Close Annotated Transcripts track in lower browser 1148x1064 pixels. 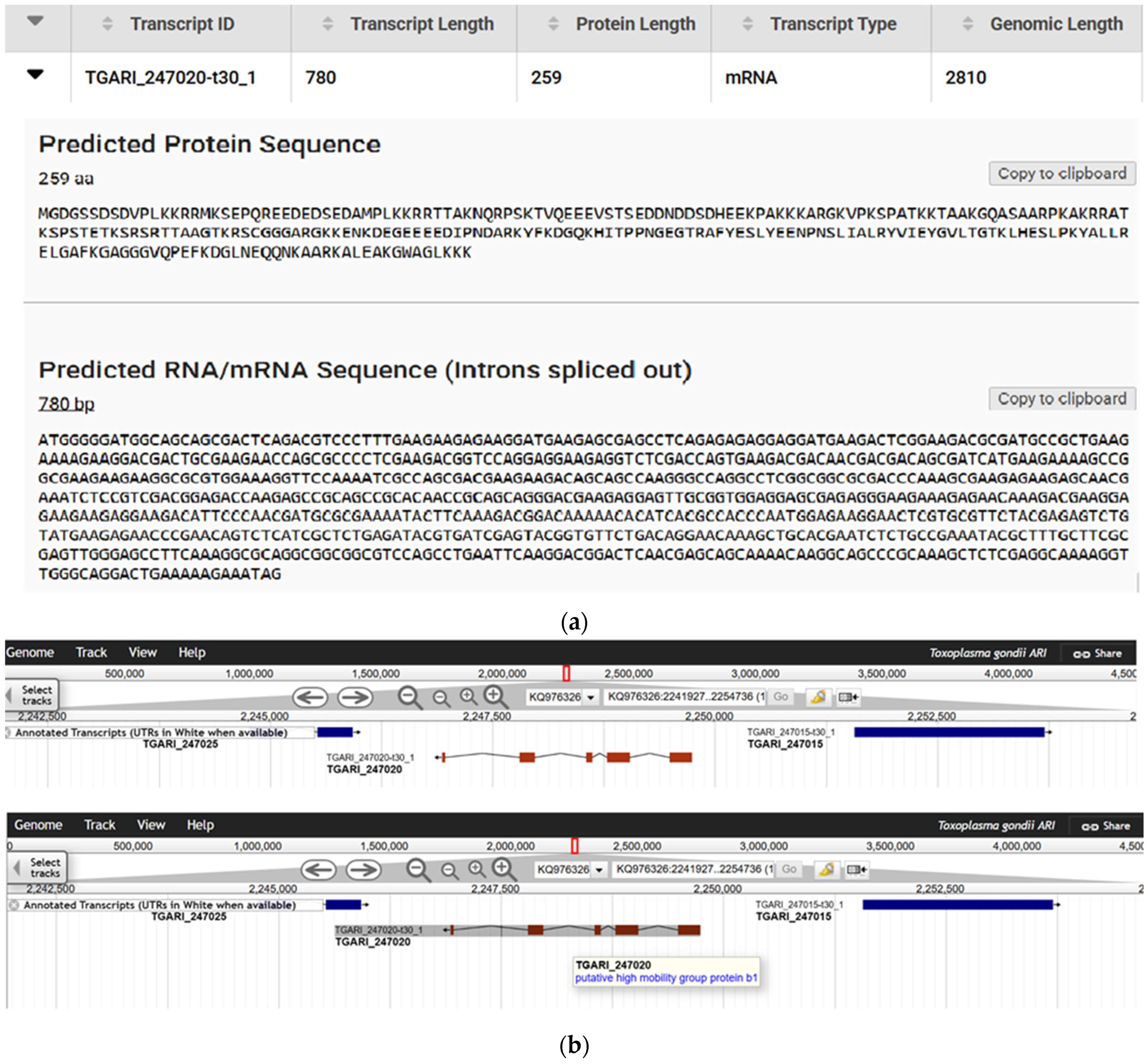14,905
